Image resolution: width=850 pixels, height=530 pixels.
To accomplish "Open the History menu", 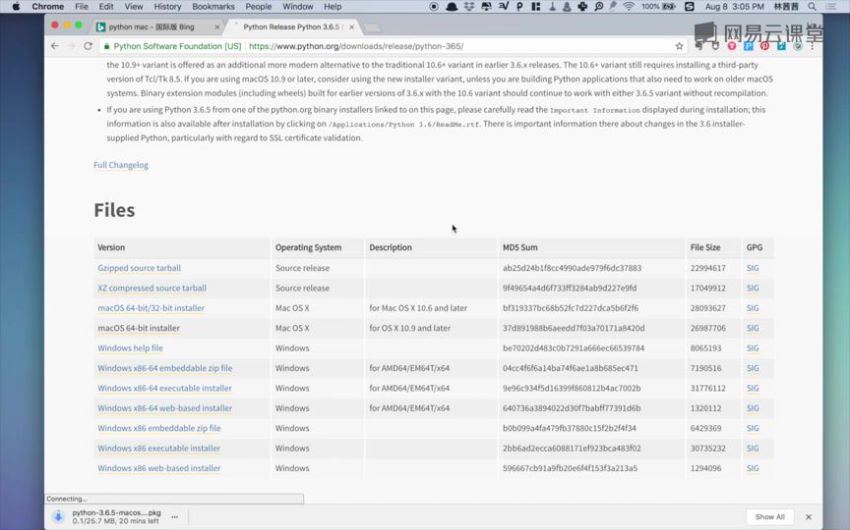I will [167, 7].
